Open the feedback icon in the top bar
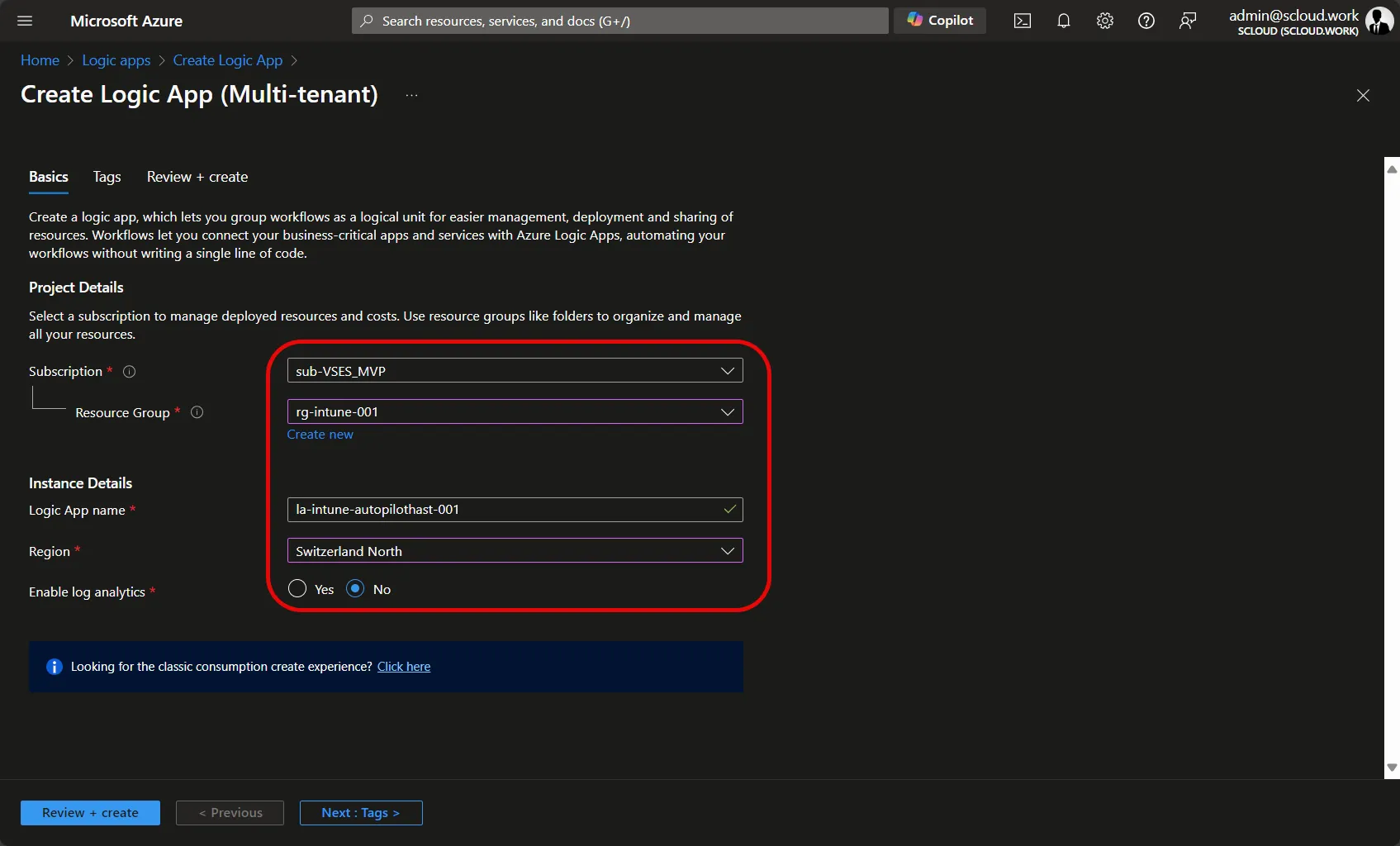This screenshot has width=1400, height=846. 1188,21
